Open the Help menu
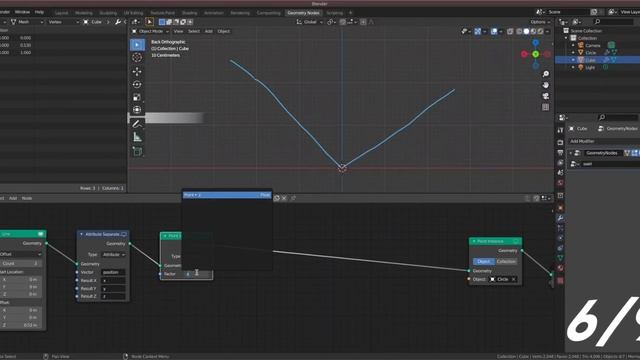Viewport: 640px width, 360px height. (x=39, y=12)
